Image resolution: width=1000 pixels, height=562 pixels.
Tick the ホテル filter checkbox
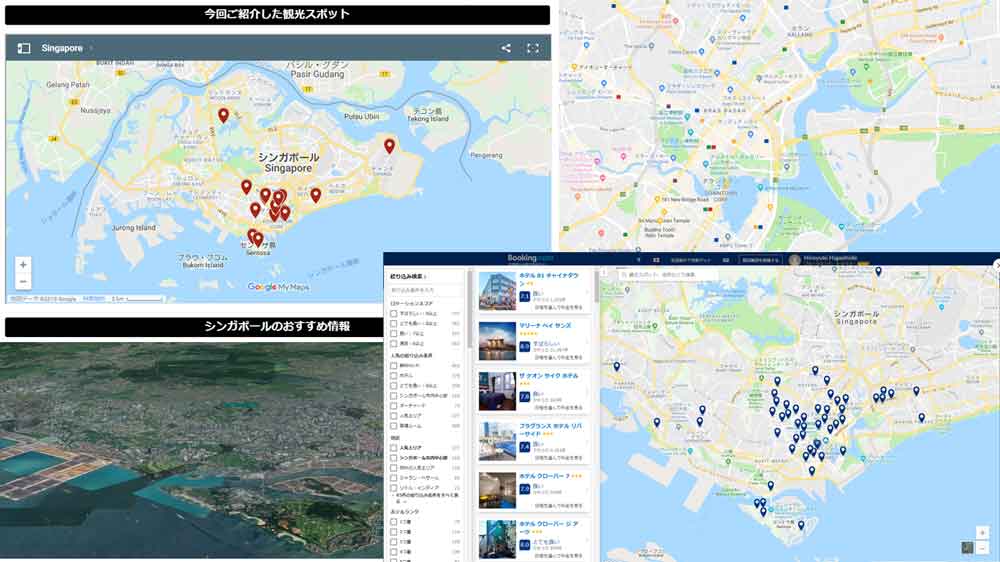click(x=393, y=376)
